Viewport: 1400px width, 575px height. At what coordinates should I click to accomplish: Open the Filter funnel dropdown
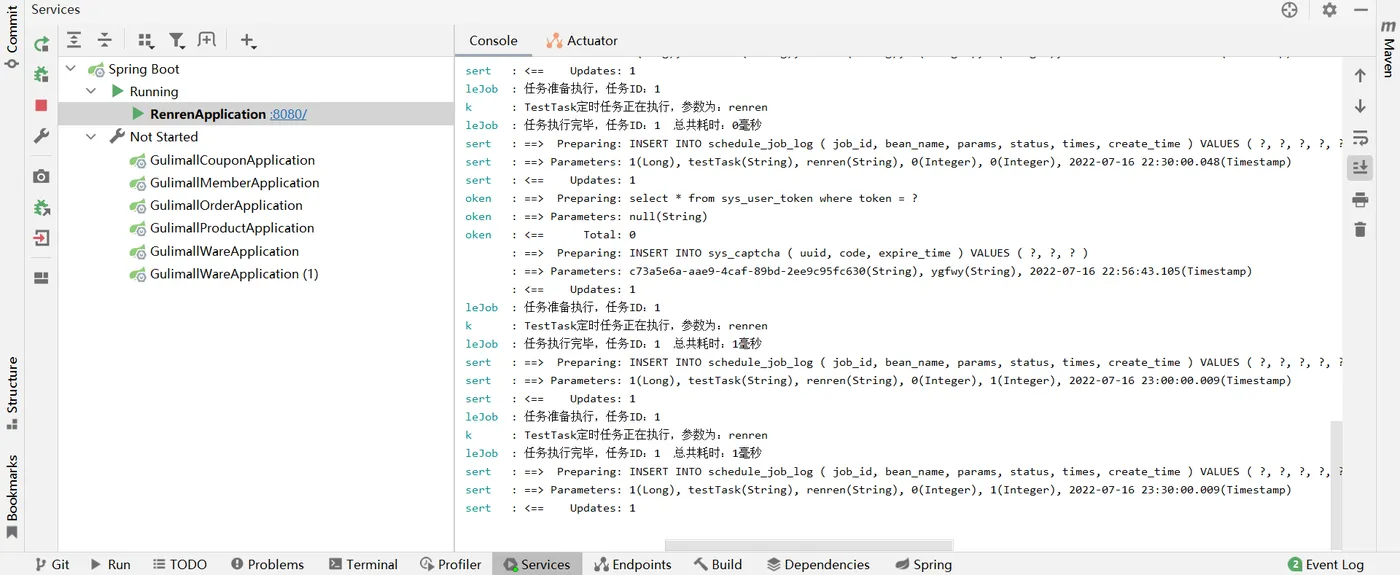[177, 40]
